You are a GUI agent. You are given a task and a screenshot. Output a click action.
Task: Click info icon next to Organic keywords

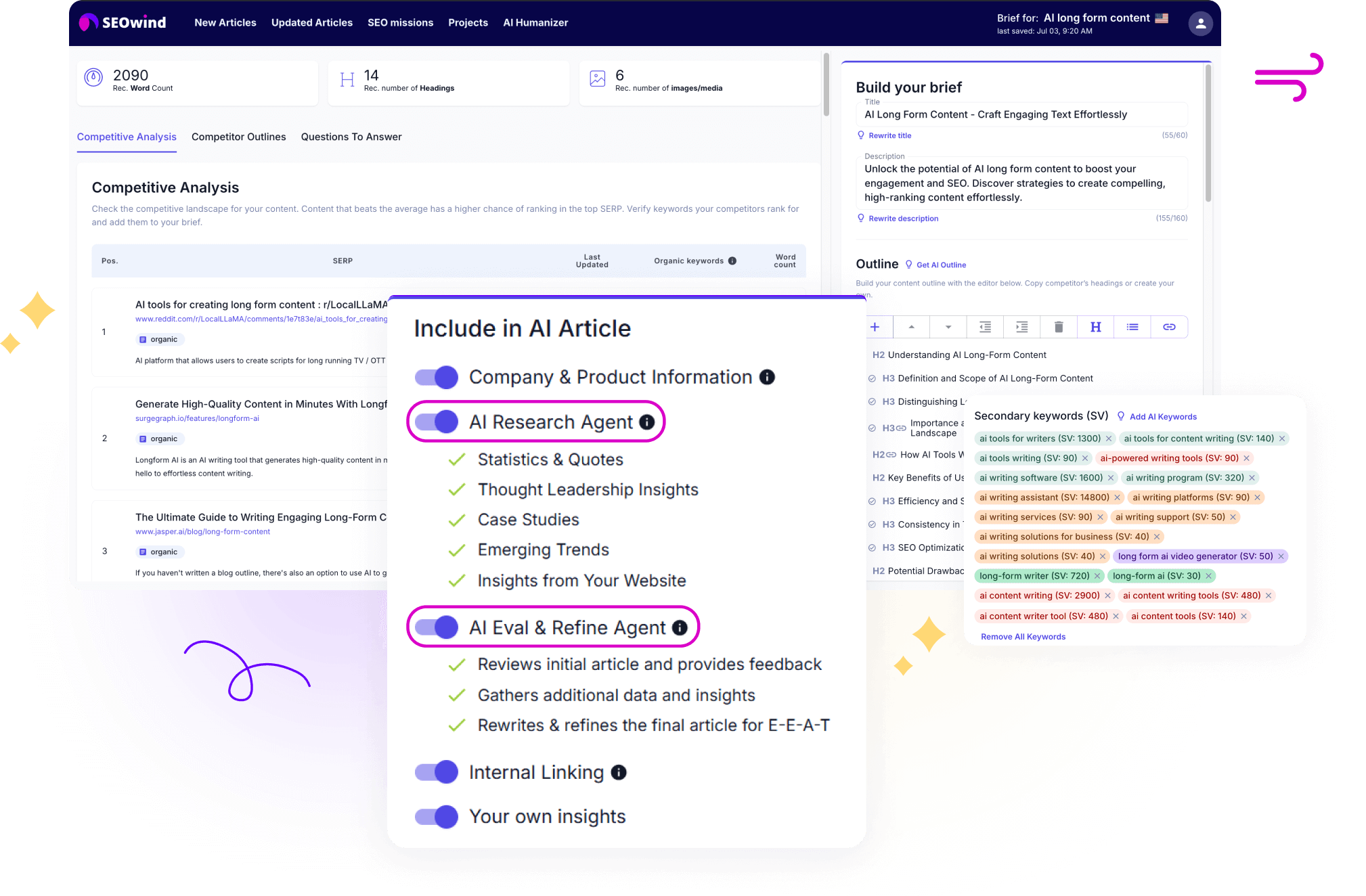coord(732,261)
